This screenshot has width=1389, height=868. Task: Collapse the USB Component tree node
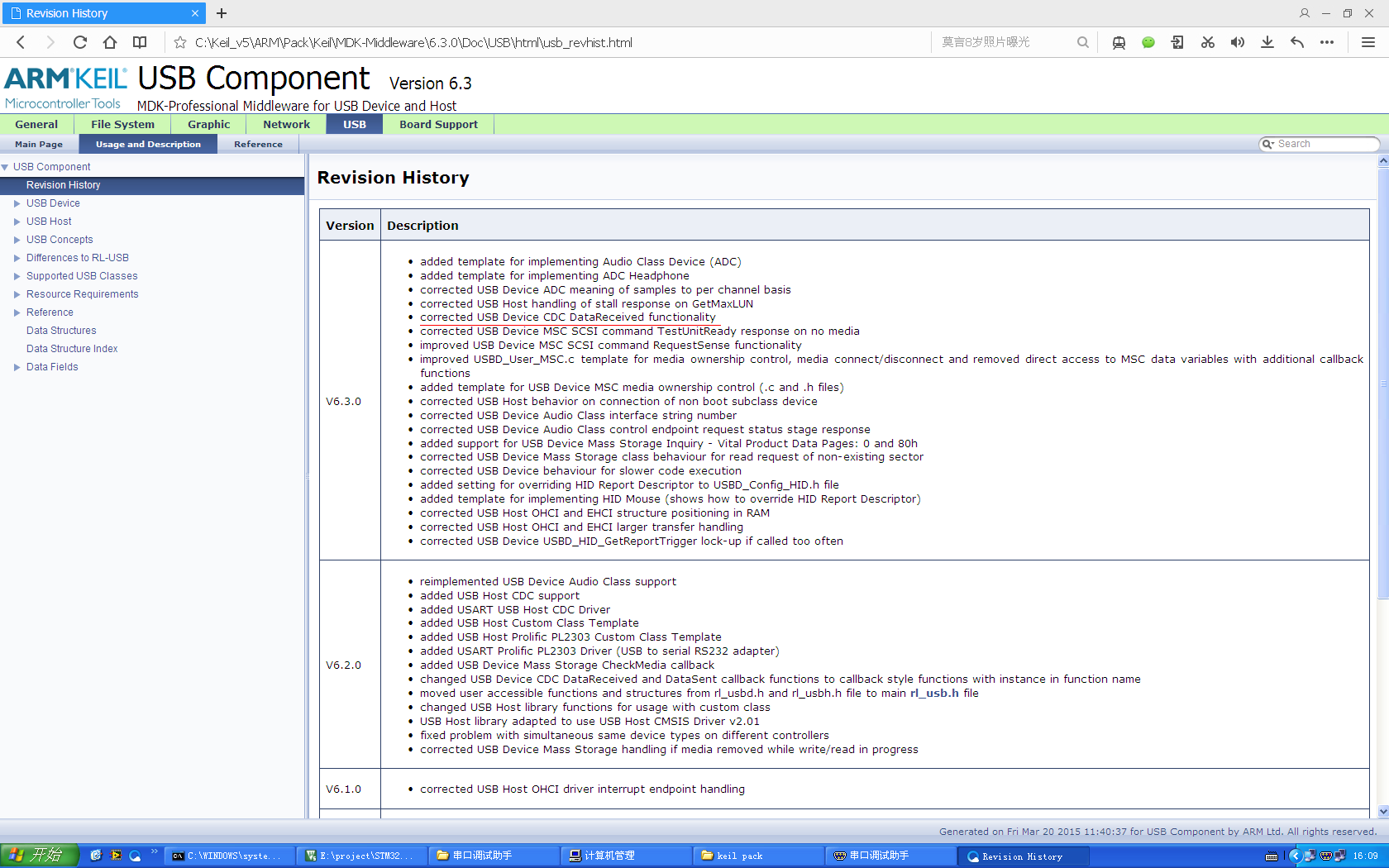point(6,167)
